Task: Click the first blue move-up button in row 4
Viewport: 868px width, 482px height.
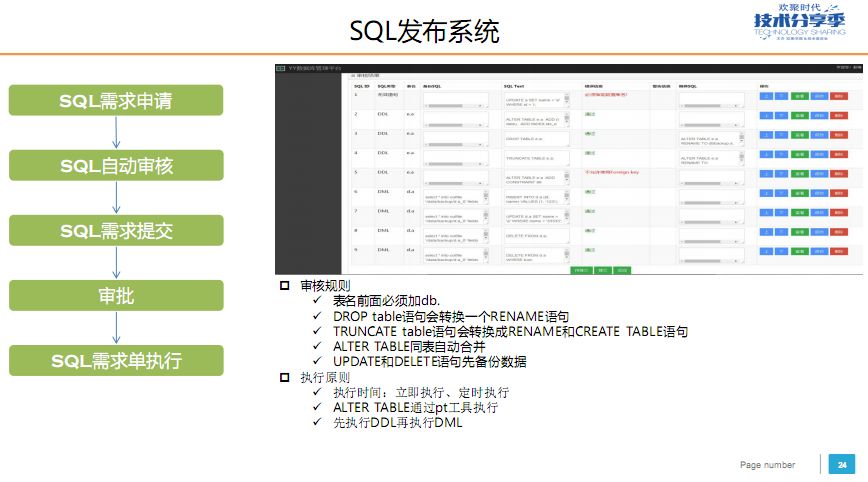Action: (x=766, y=154)
